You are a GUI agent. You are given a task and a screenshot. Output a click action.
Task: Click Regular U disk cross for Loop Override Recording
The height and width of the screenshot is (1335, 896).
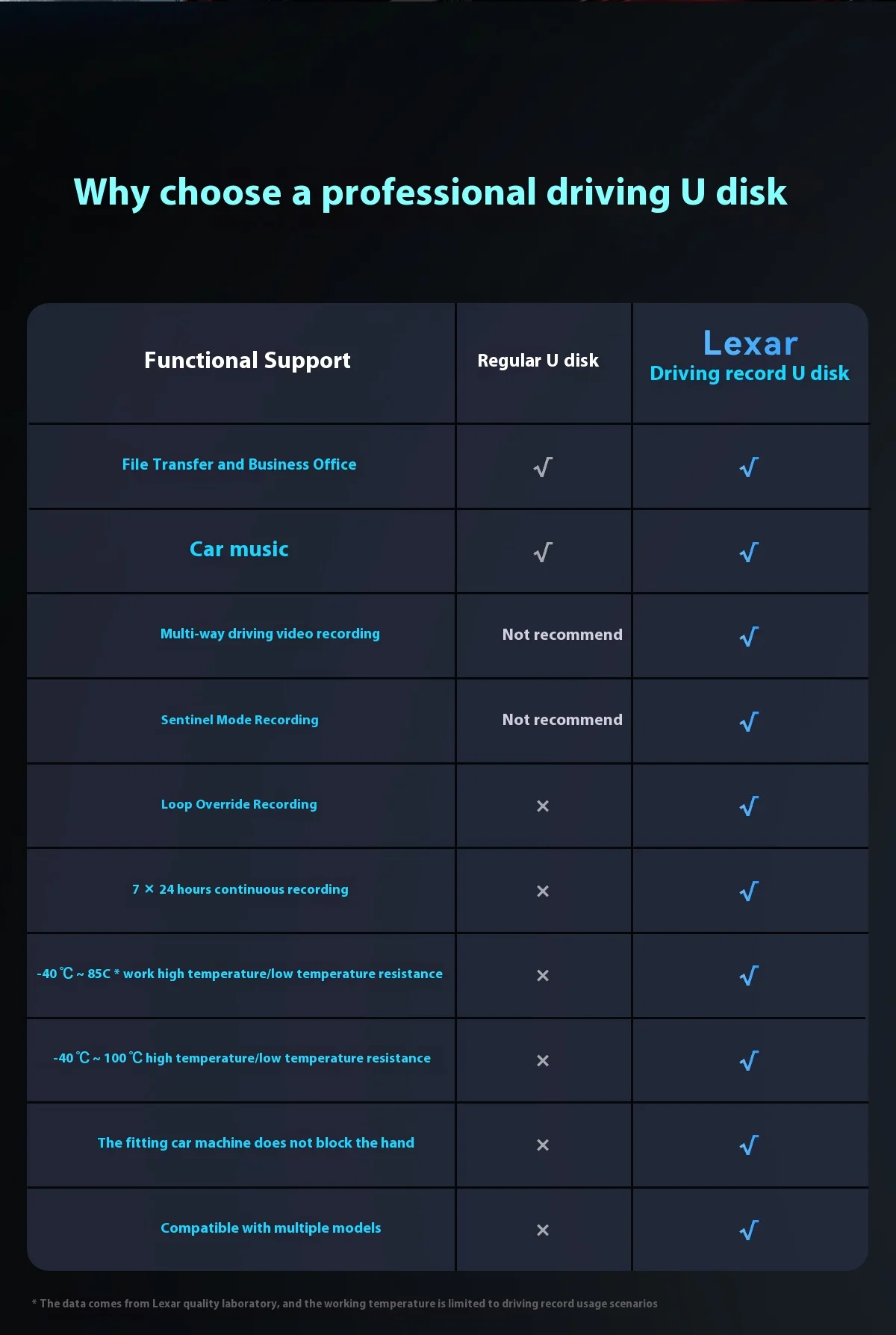[543, 806]
